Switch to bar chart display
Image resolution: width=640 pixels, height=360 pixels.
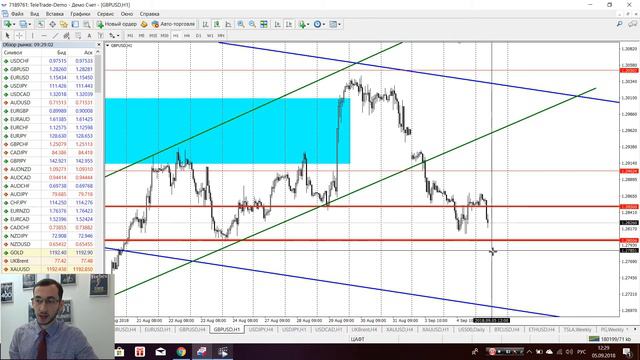tap(206, 24)
